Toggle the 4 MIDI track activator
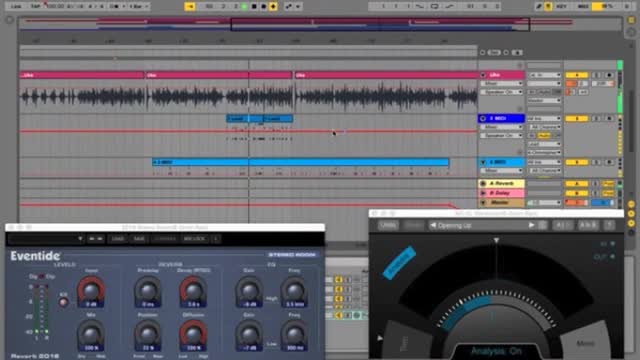This screenshot has height=360, width=640. click(x=576, y=162)
